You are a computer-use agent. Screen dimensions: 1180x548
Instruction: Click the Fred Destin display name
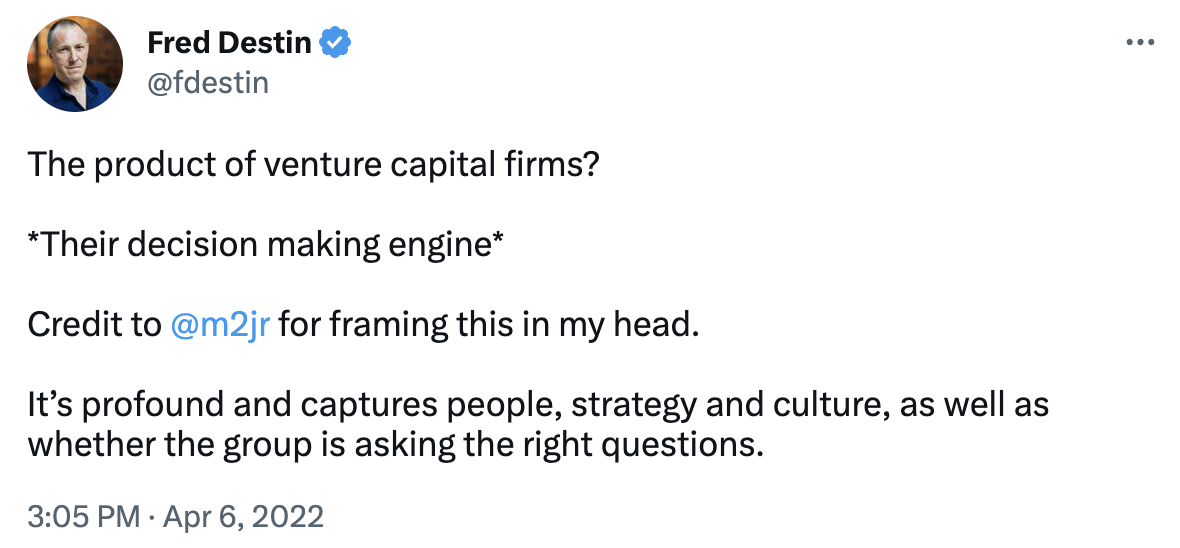point(230,43)
